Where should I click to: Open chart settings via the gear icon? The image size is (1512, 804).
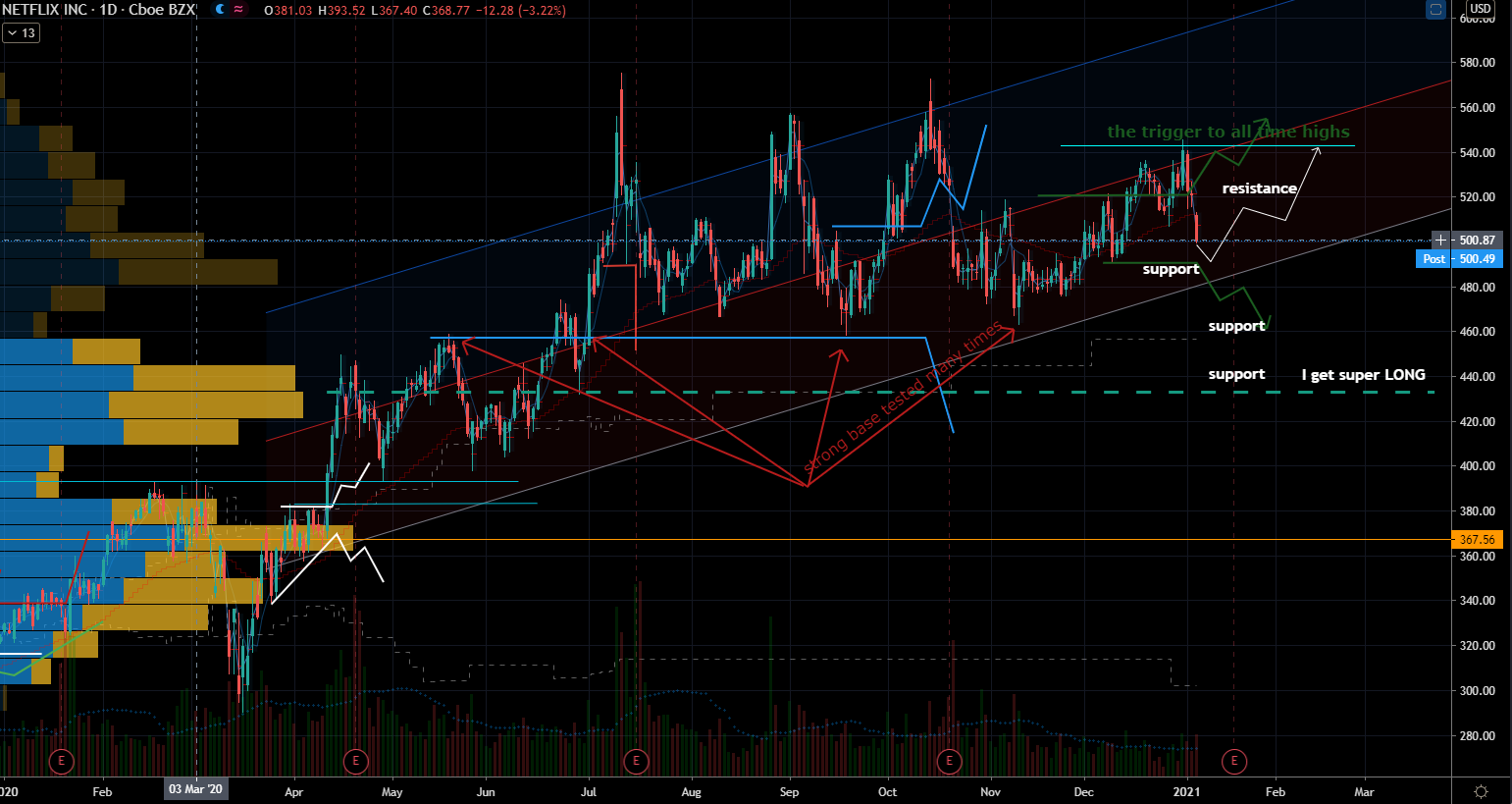click(x=1482, y=791)
